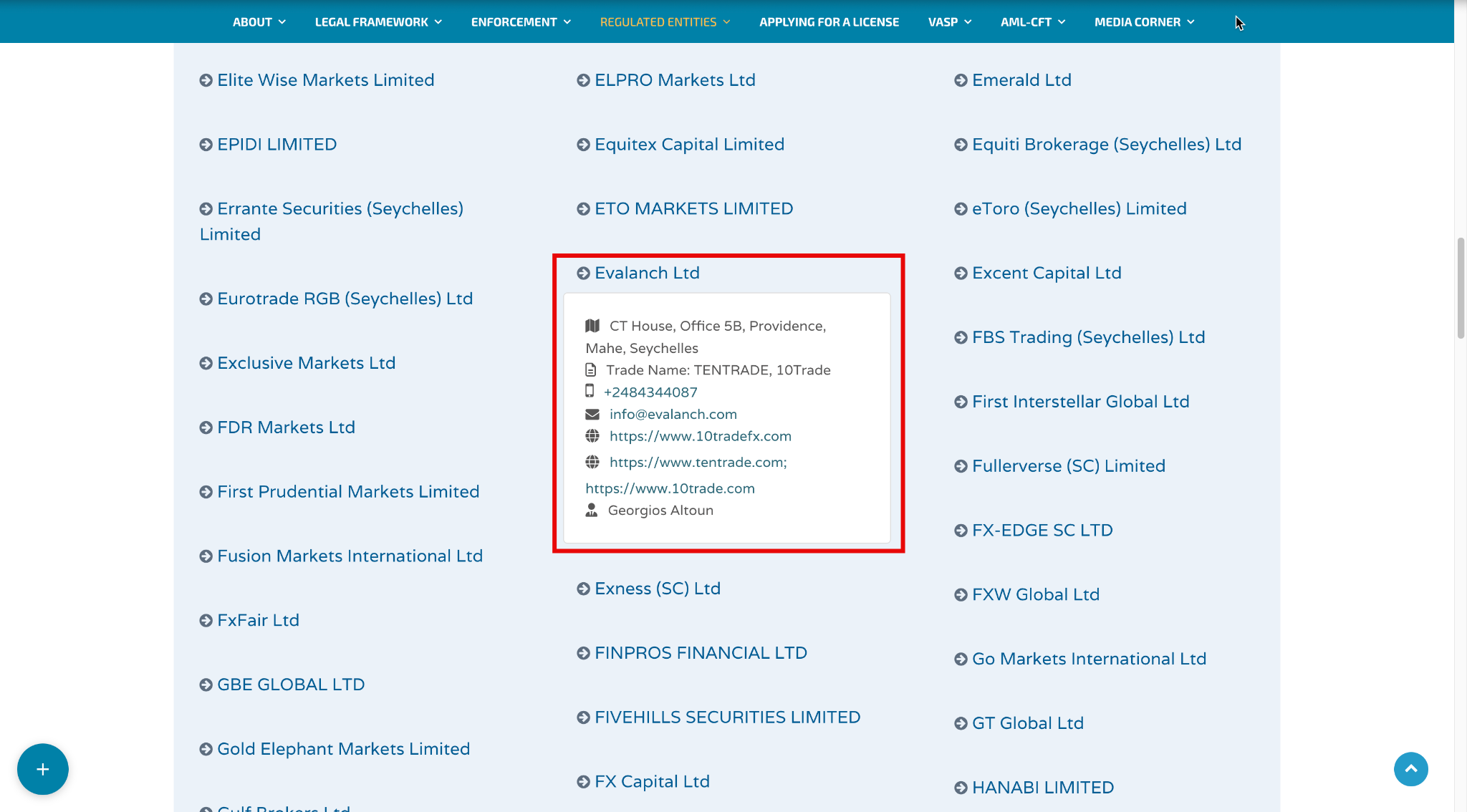1467x812 pixels.
Task: Expand the LEGAL FRAMEWORK menu
Action: [378, 22]
